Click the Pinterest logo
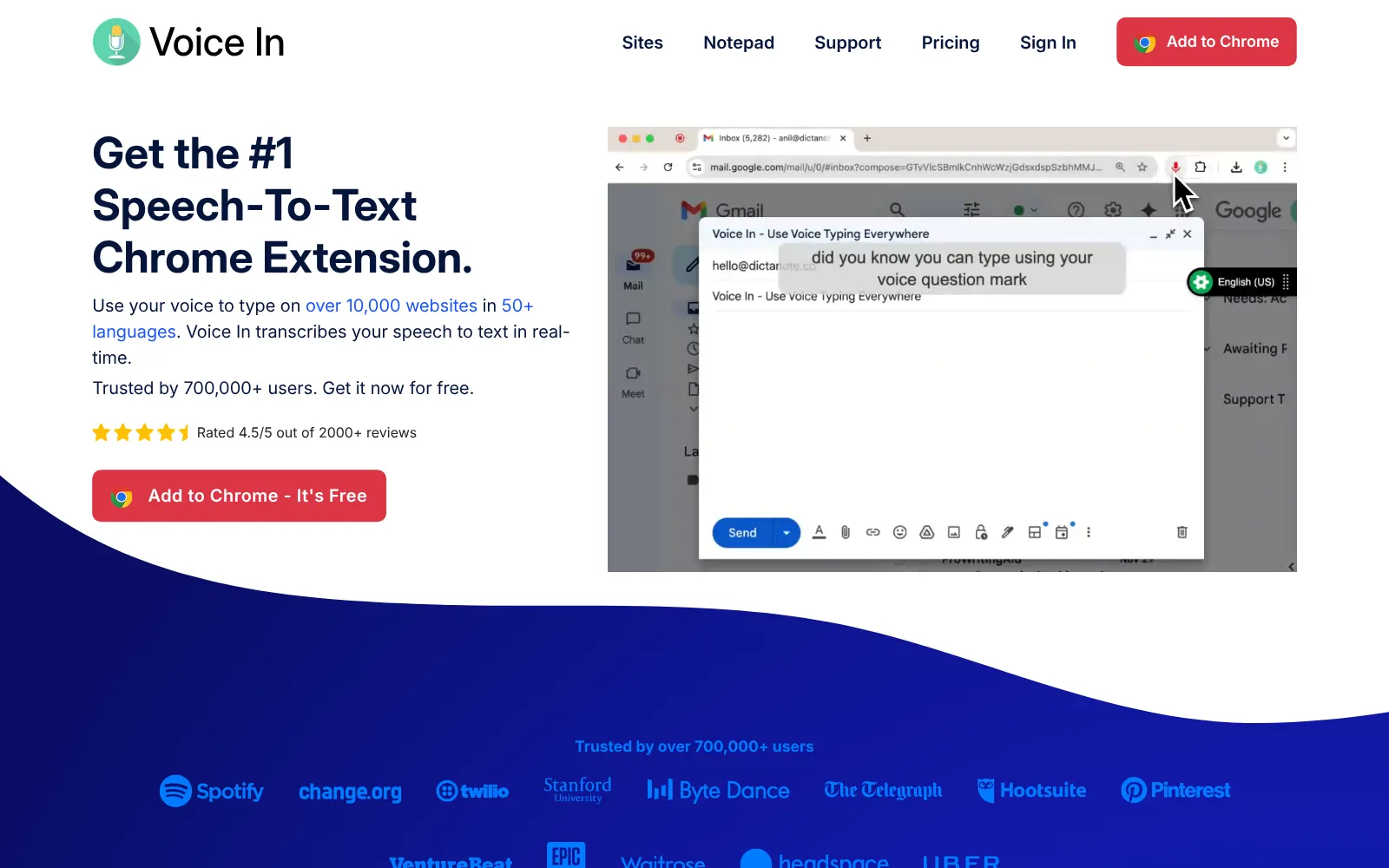The height and width of the screenshot is (868, 1389). (1175, 790)
